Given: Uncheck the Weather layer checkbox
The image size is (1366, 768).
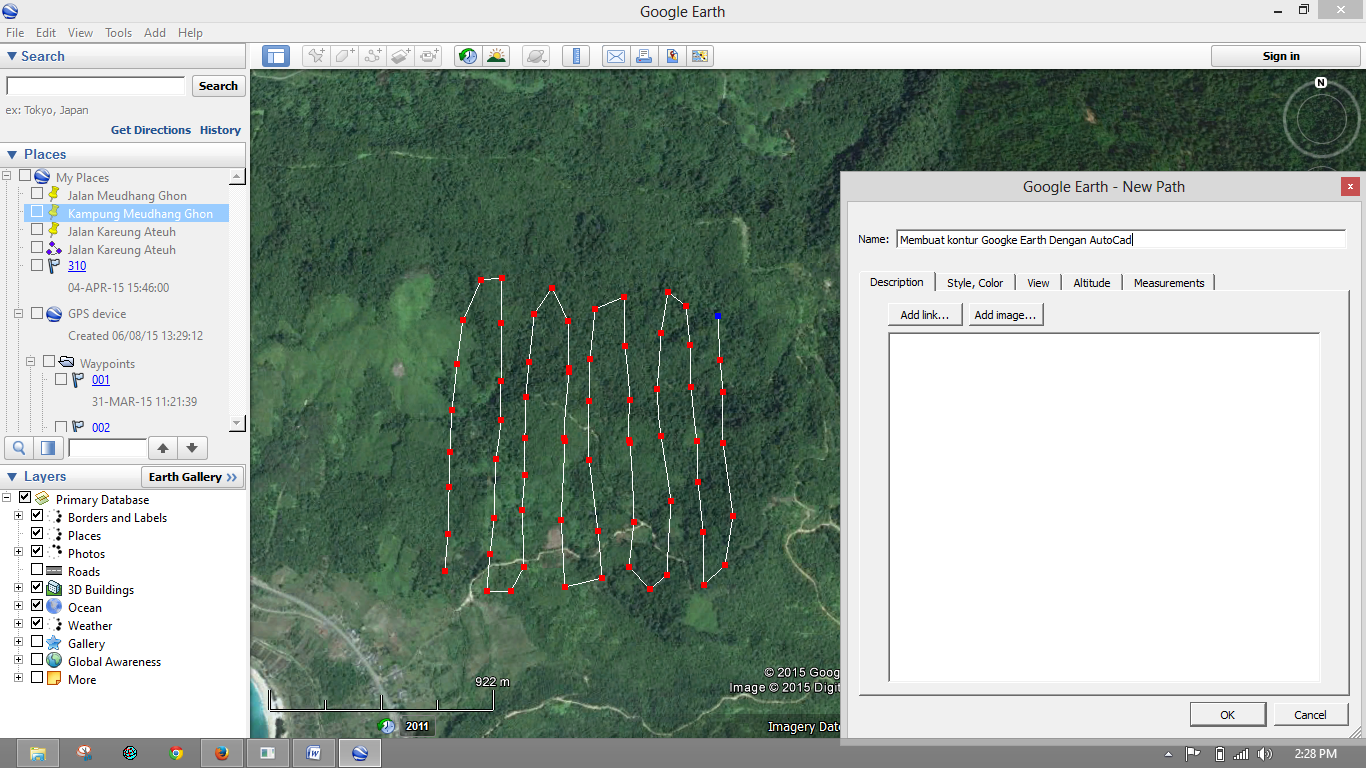Looking at the screenshot, I should click(37, 624).
